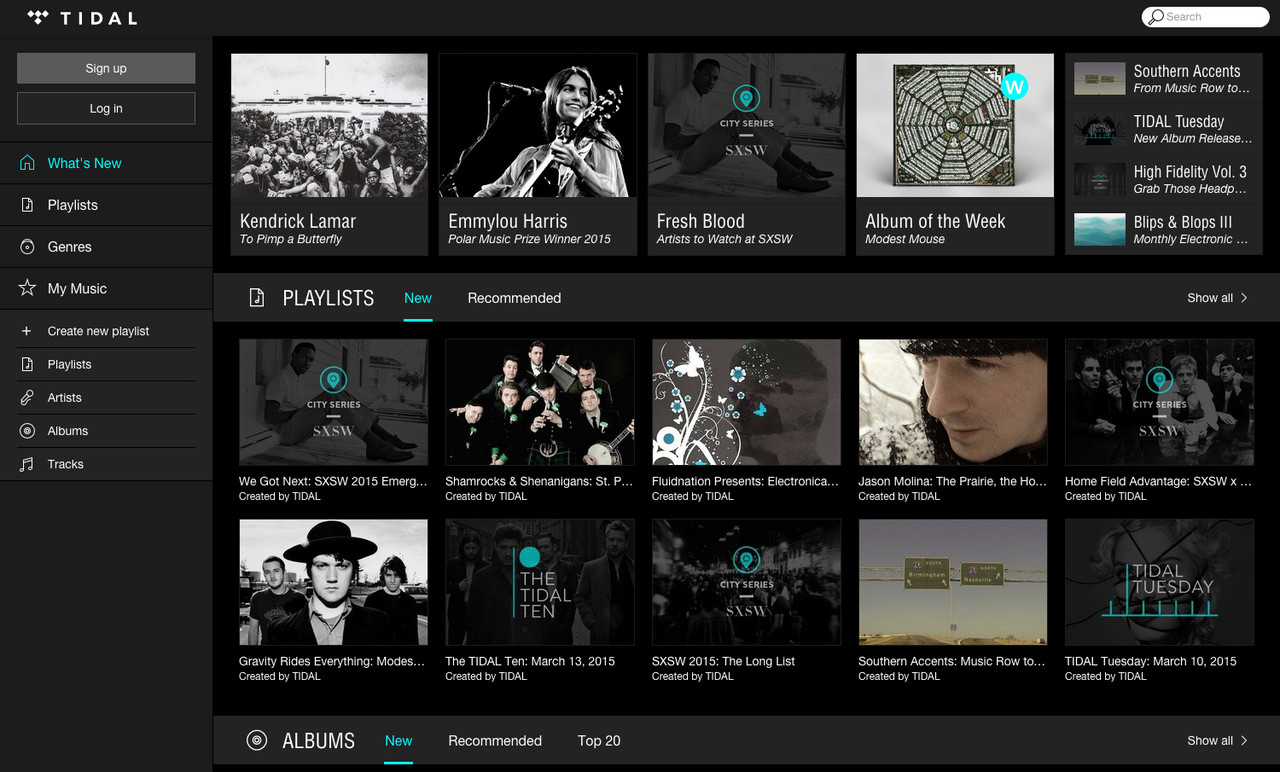Click the search magnifier icon
1280x772 pixels.
coord(1158,16)
